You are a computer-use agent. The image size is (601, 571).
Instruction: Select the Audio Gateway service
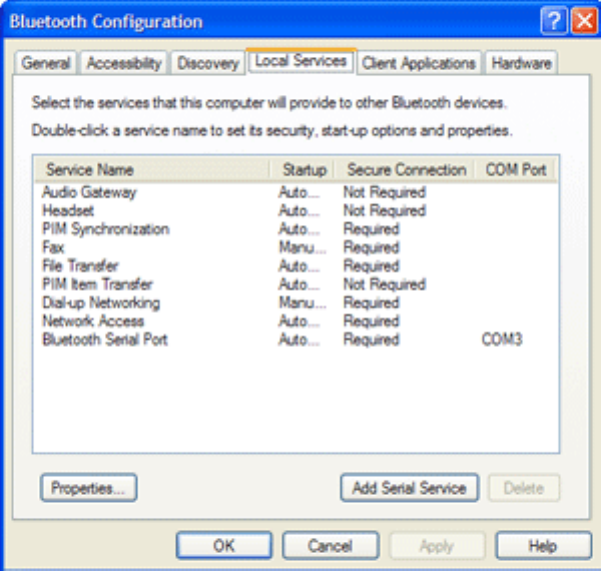89,192
